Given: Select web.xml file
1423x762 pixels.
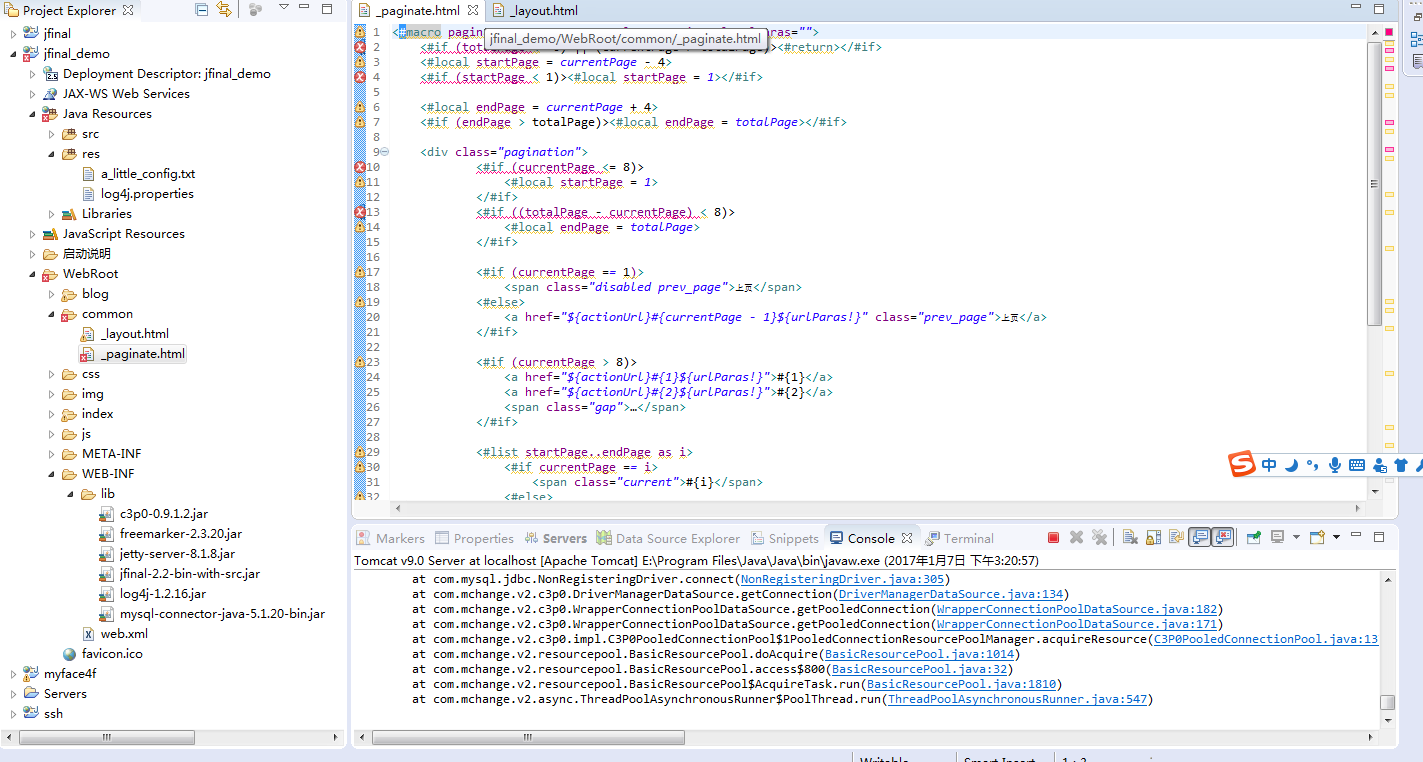Looking at the screenshot, I should point(124,634).
